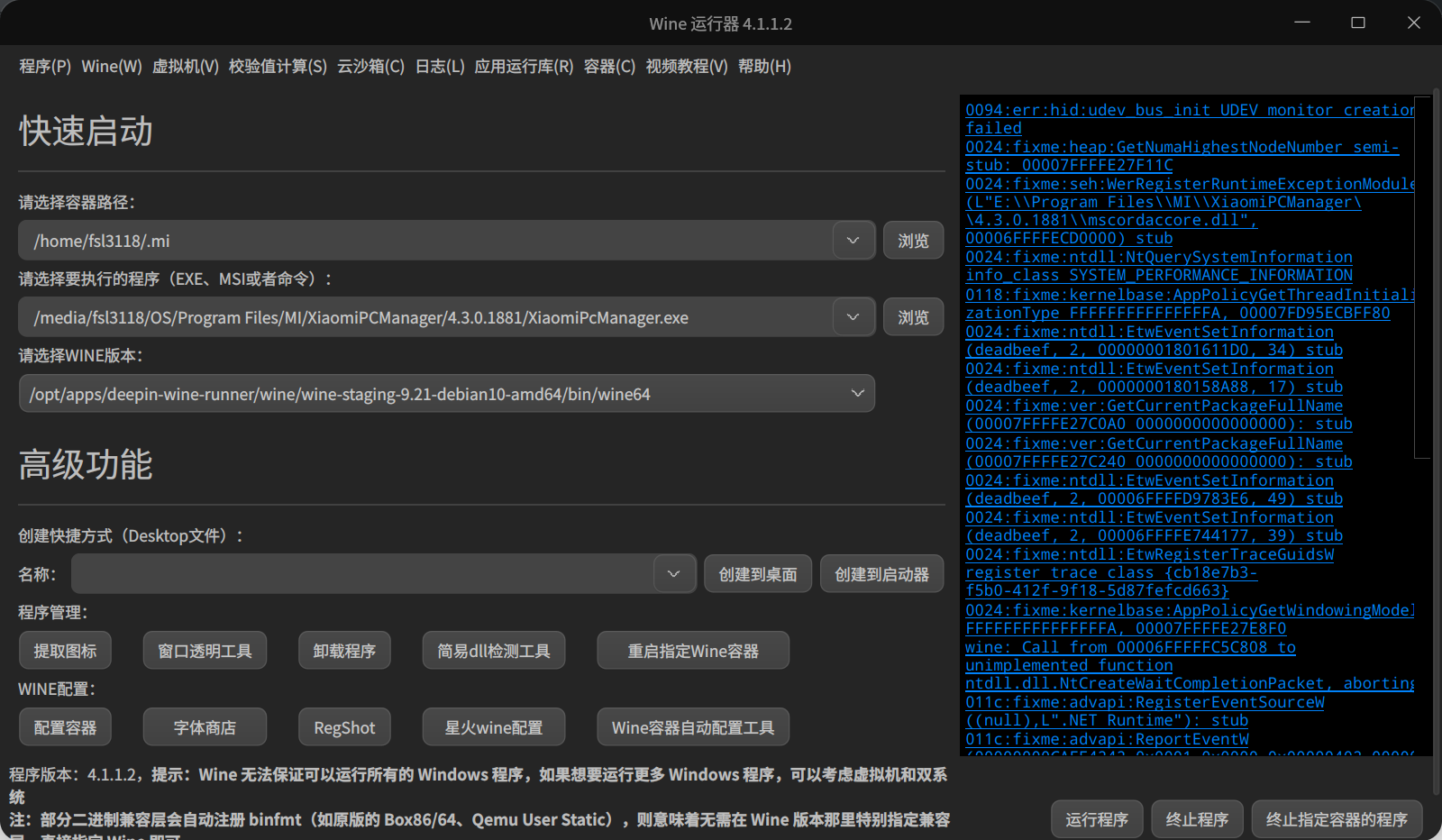Expand the executable program path dropdown arrow

(853, 317)
